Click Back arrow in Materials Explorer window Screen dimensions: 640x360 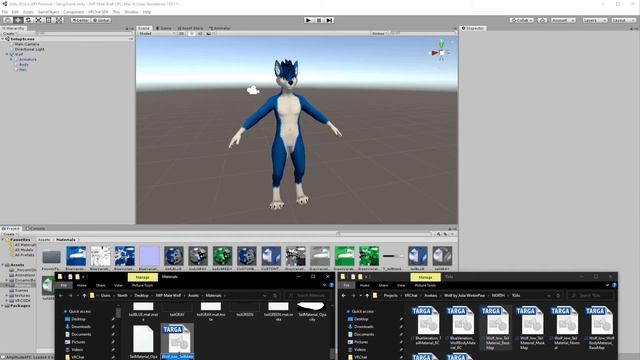pyautogui.click(x=61, y=296)
